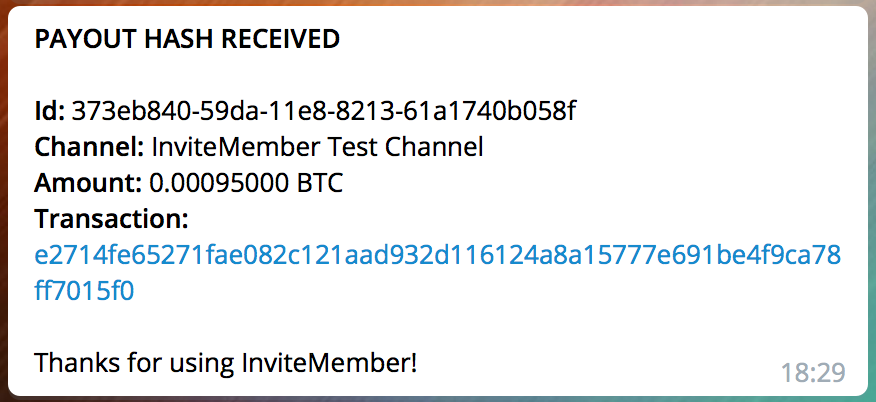Click the message timestamp 18:29
The width and height of the screenshot is (876, 402).
(813, 373)
